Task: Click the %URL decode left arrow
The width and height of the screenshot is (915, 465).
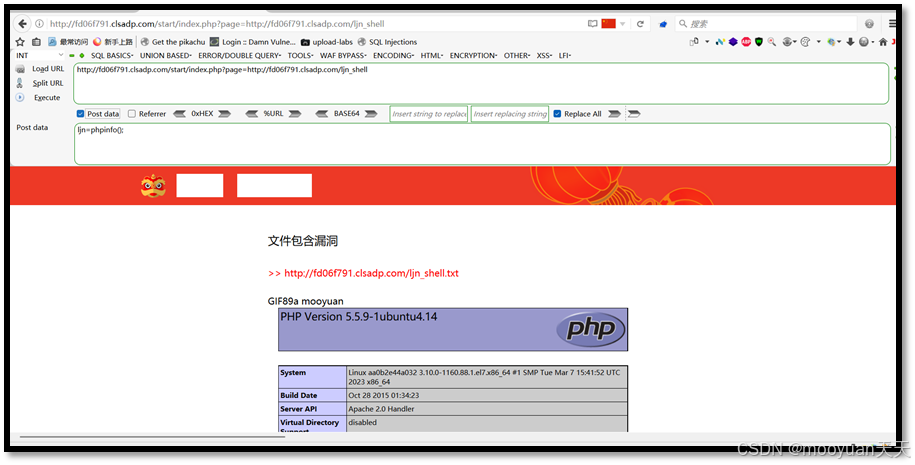Action: (x=252, y=114)
